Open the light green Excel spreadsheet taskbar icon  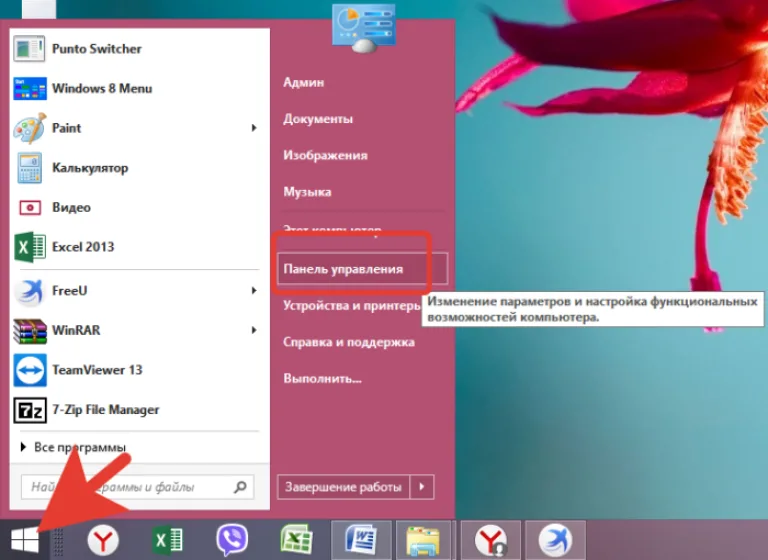296,539
